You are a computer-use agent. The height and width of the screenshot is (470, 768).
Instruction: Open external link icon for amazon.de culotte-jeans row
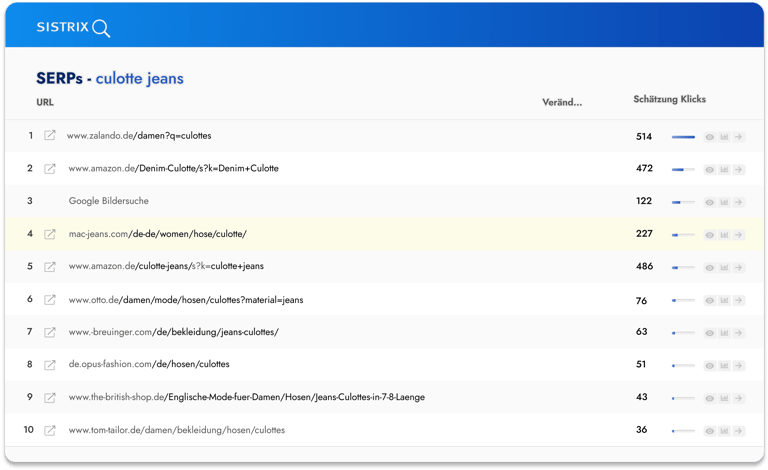pos(49,267)
